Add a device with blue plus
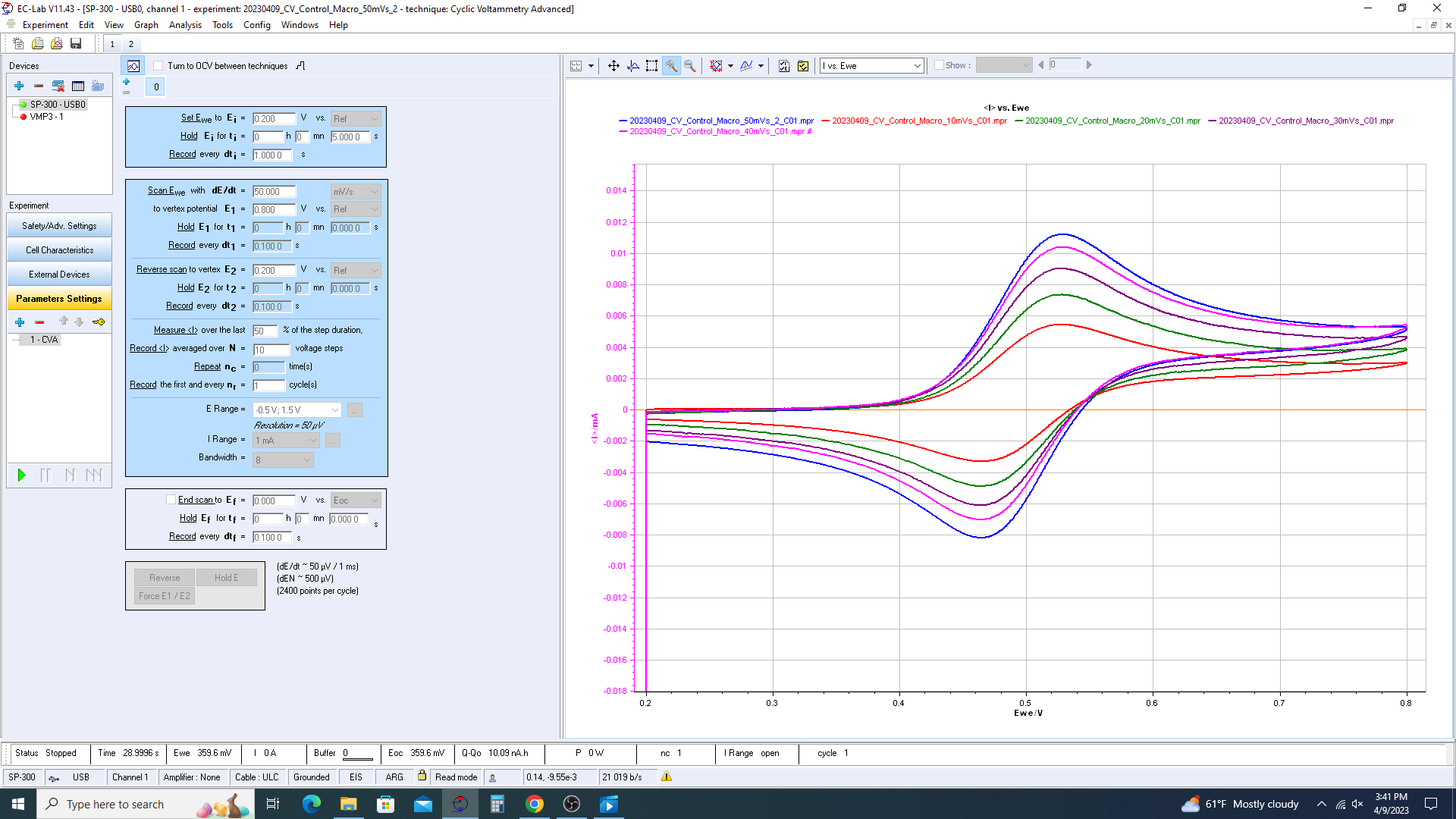The height and width of the screenshot is (819, 1456). click(19, 86)
